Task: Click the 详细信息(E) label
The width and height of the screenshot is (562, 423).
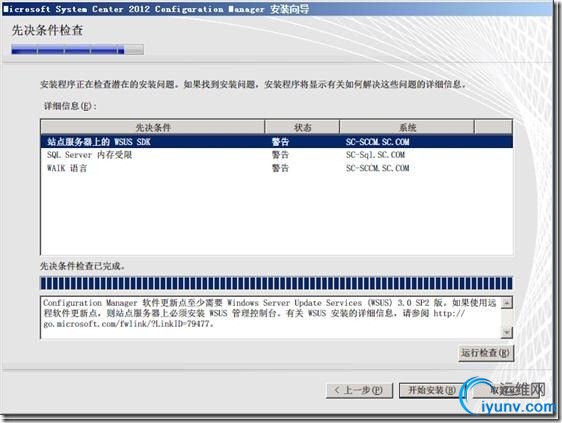Action: click(70, 106)
